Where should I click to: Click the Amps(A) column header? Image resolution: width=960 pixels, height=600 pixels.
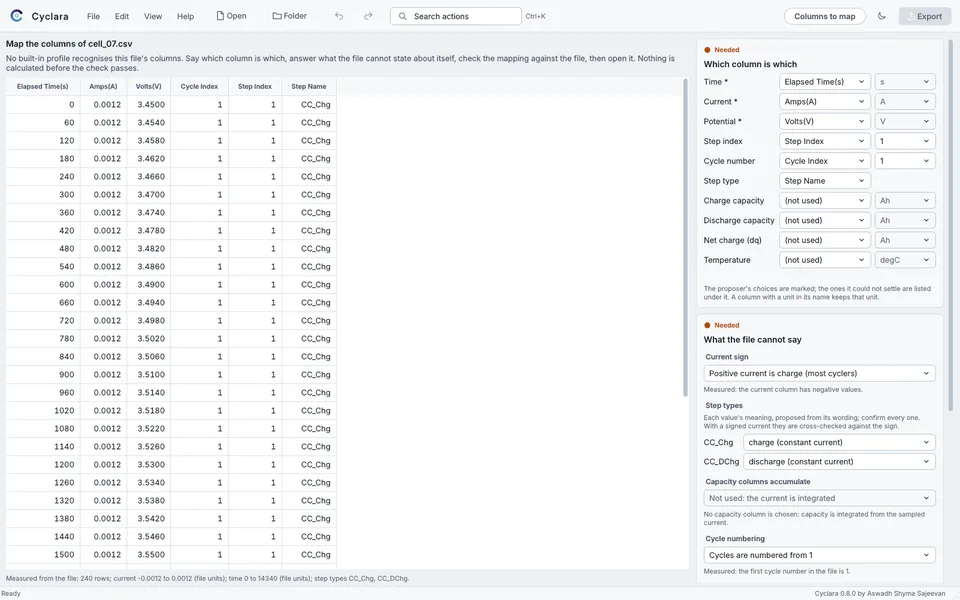tap(103, 86)
